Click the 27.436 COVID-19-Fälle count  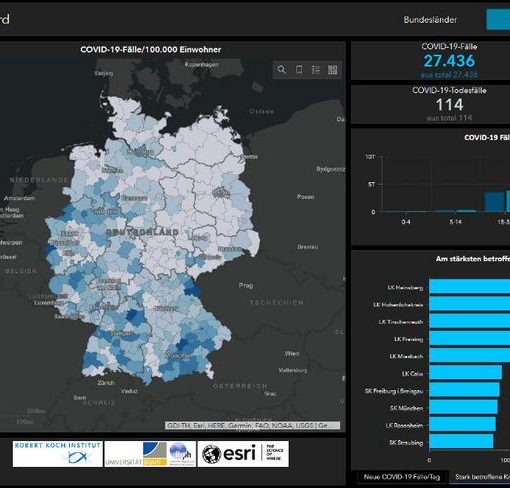(449, 61)
